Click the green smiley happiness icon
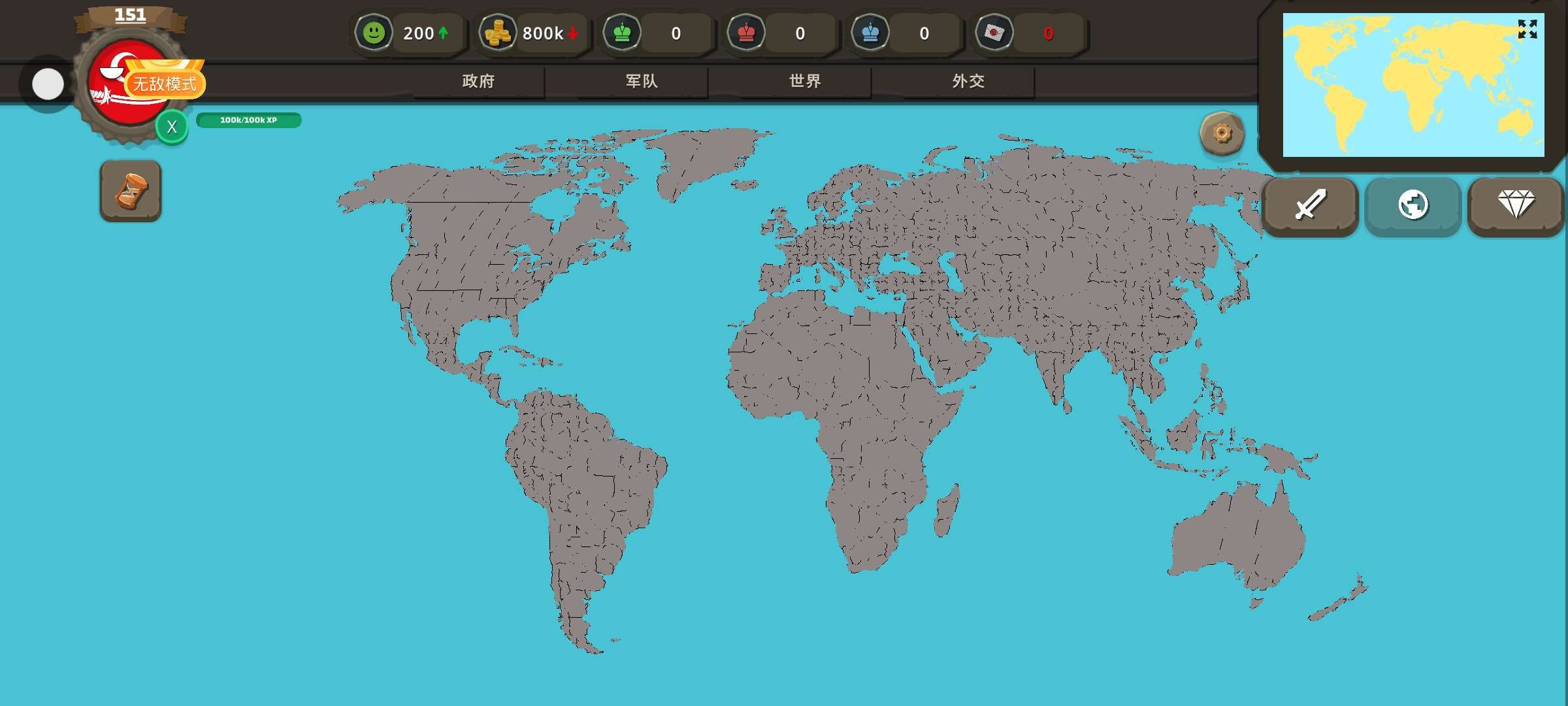This screenshot has height=706, width=1568. click(374, 33)
